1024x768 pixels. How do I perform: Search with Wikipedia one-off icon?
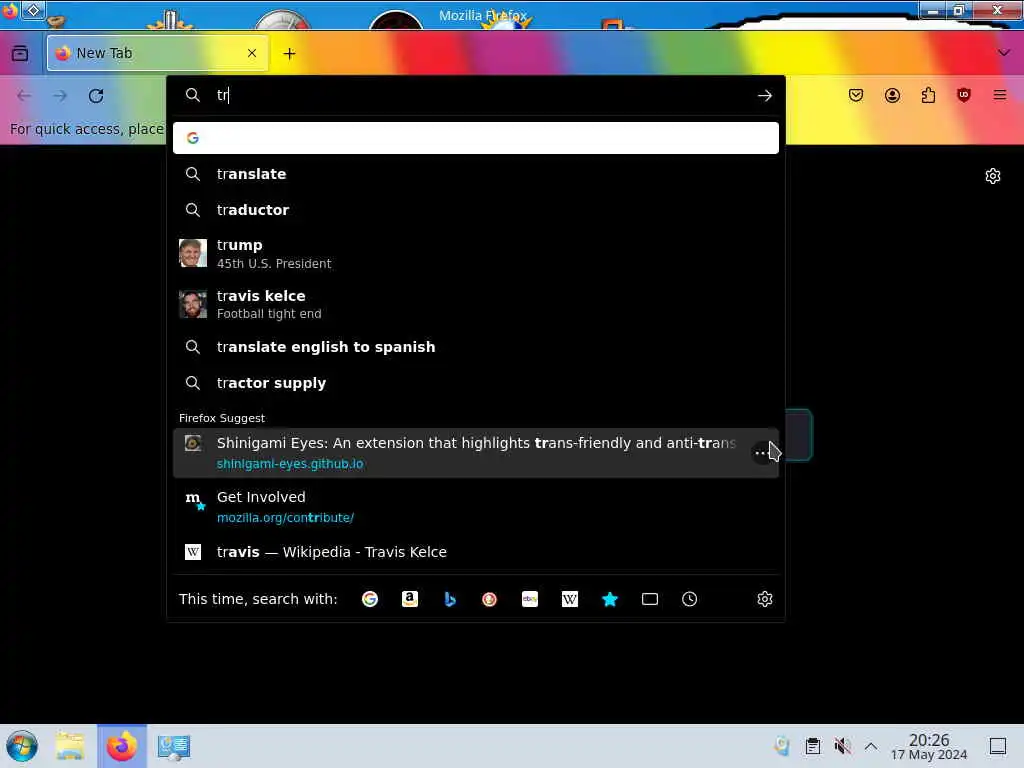coord(569,599)
